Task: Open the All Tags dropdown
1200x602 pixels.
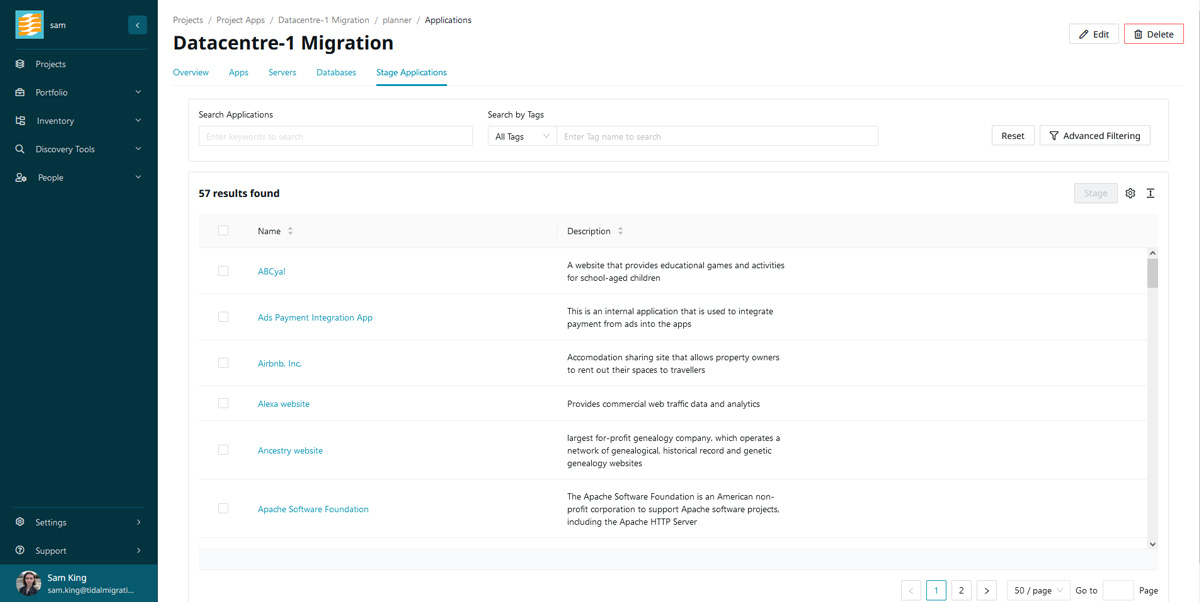Action: 522,136
